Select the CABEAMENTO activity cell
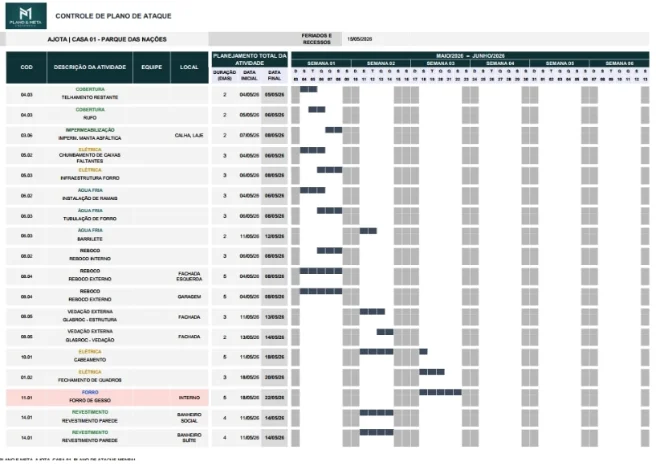This screenshot has width=656, height=470. [x=90, y=360]
